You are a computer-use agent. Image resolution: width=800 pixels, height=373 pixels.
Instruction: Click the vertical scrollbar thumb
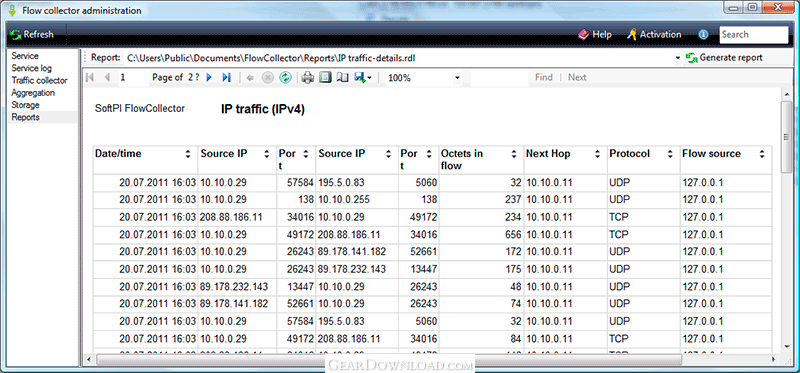787,137
